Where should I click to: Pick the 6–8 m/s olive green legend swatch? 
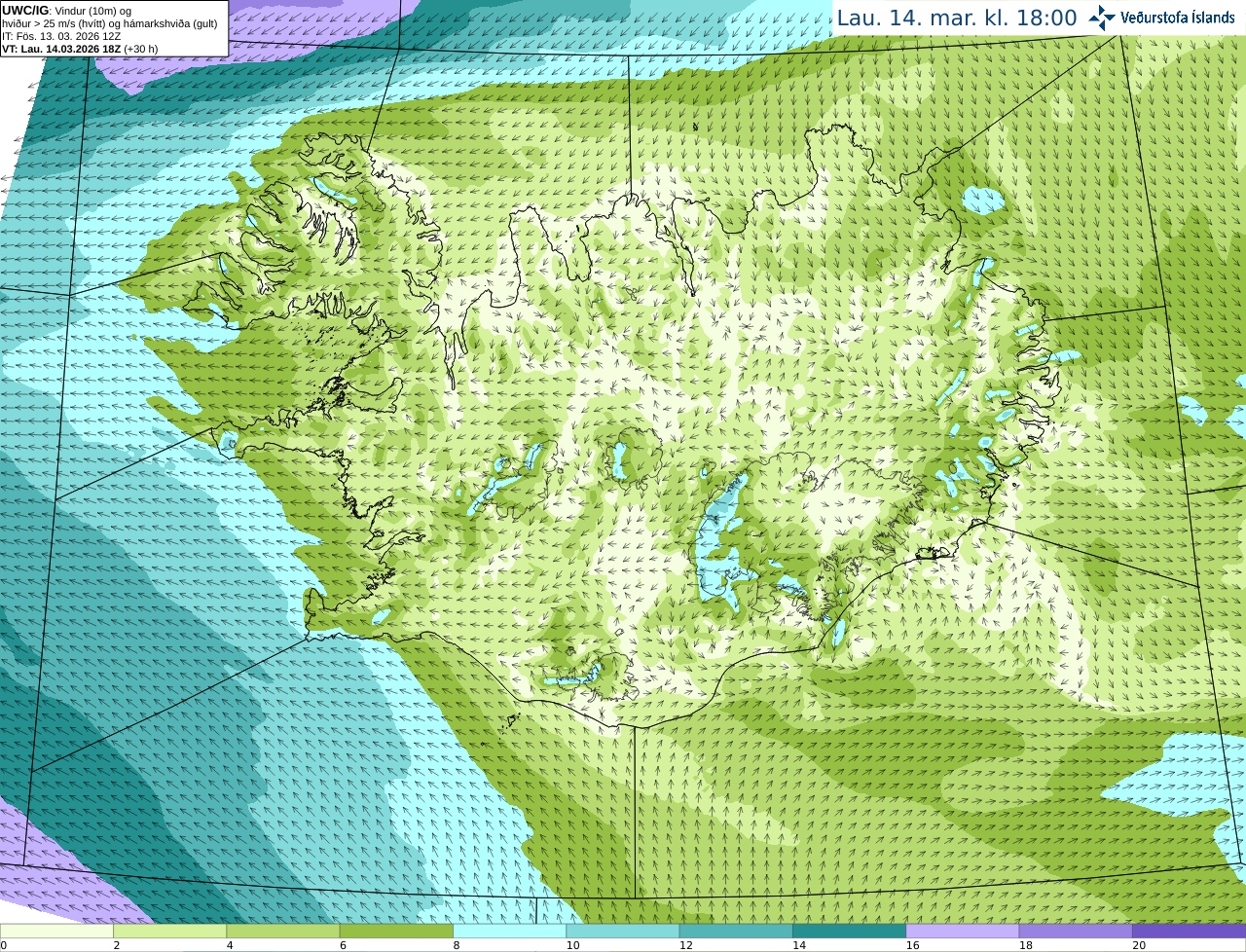point(396,931)
